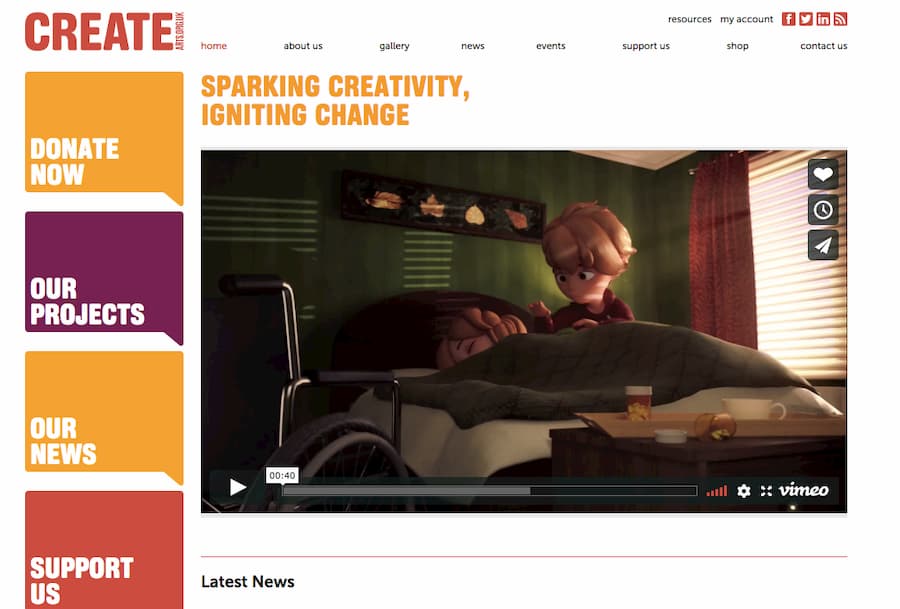Enter fullscreen mode on the video

(x=766, y=491)
